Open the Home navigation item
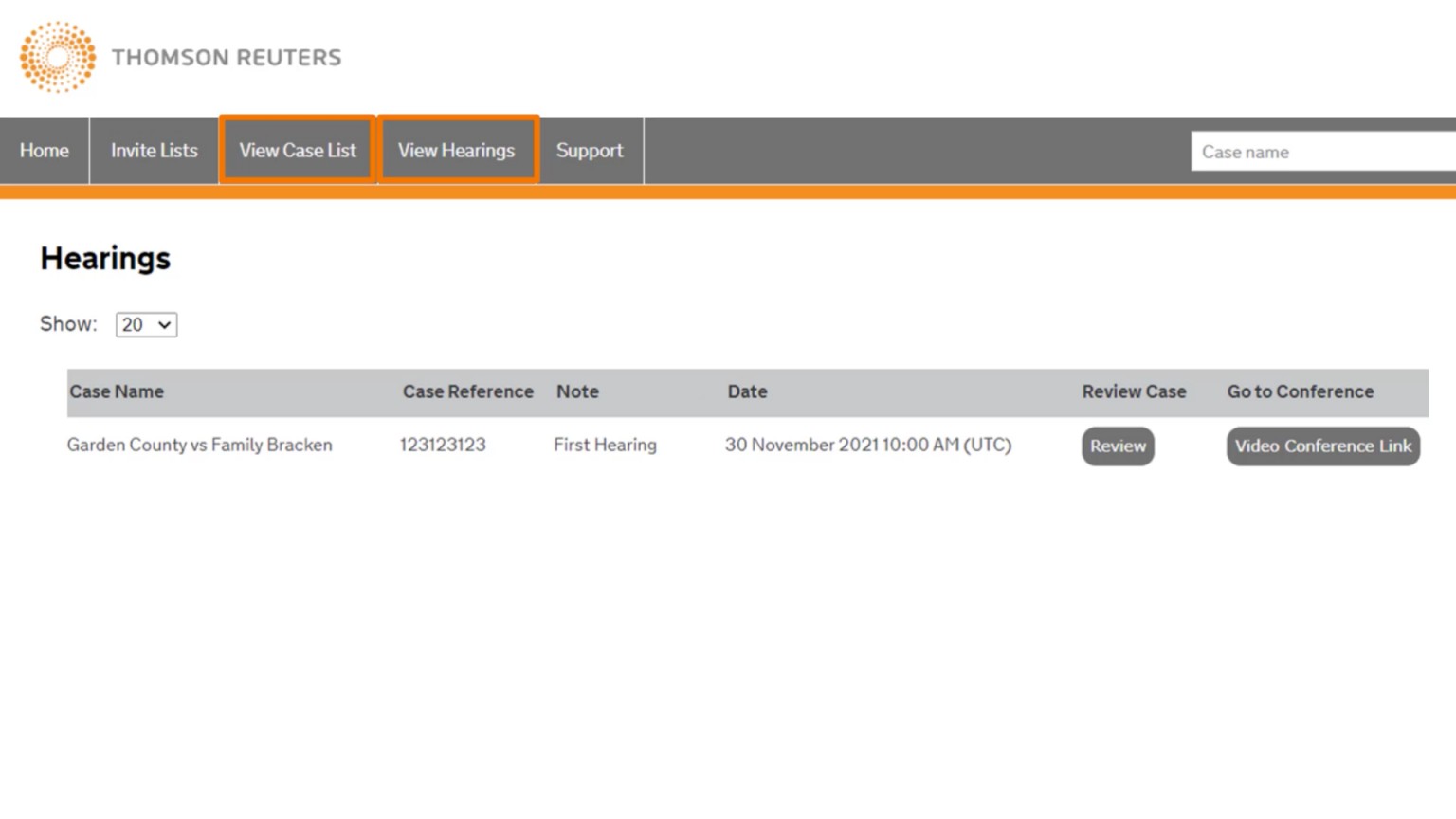The height and width of the screenshot is (819, 1456). tap(44, 150)
